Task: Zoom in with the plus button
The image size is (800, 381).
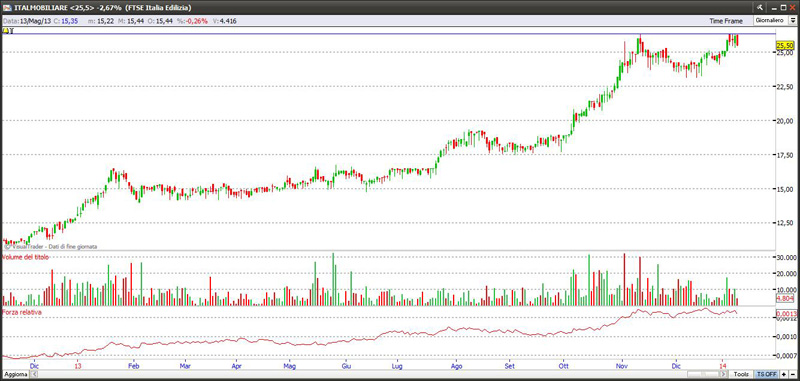Action: point(784,374)
